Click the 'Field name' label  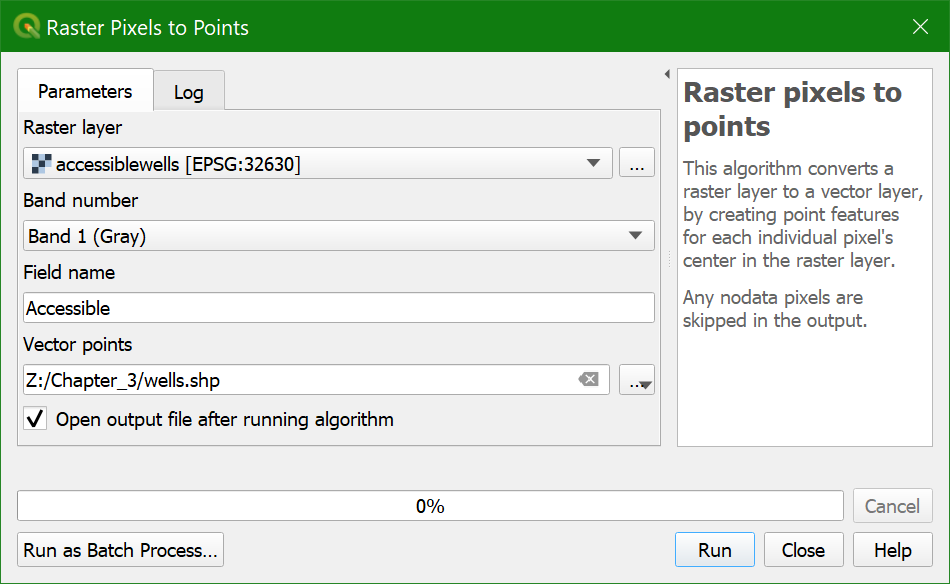click(69, 273)
